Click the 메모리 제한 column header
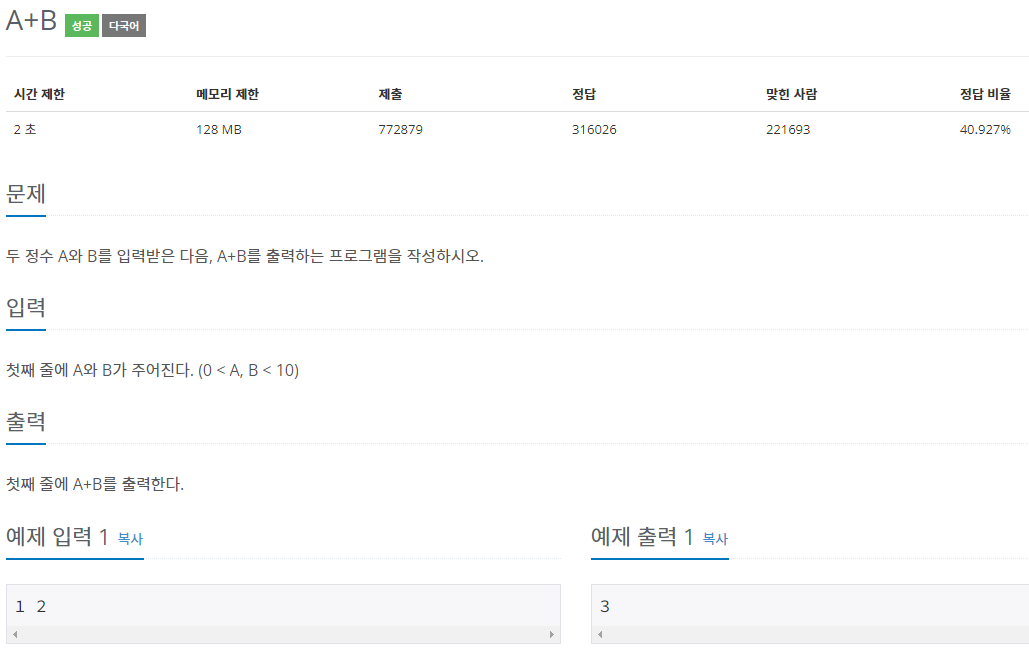Screen dimensions: 1029x653 [x=227, y=94]
